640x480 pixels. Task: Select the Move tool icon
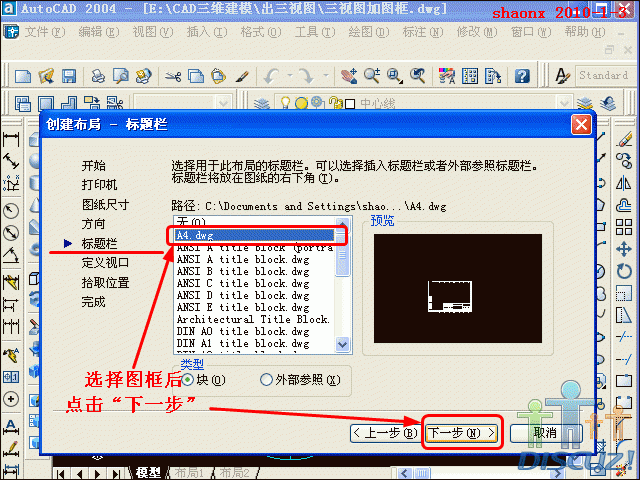pos(624,249)
